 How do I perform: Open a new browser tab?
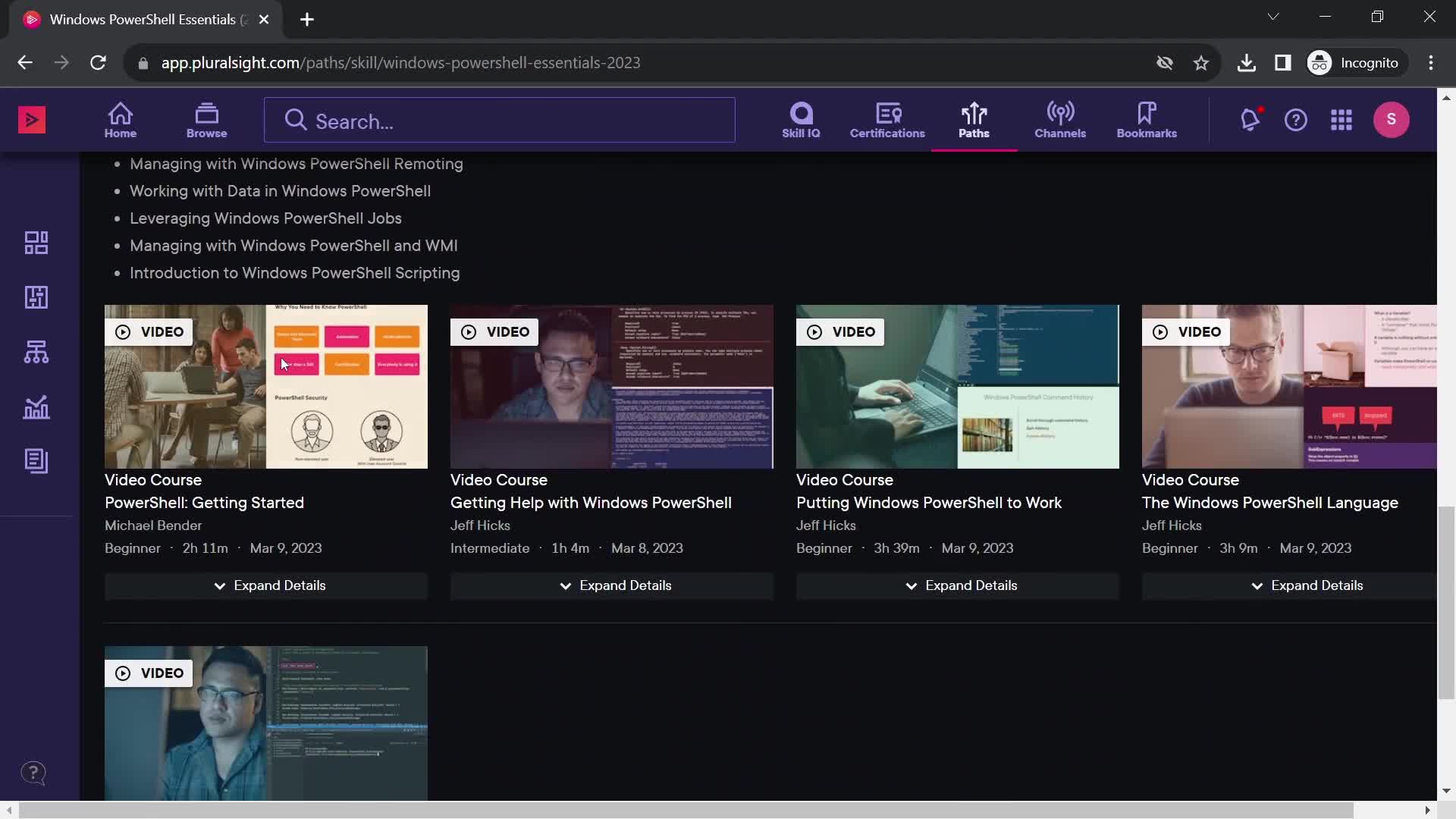coord(307,20)
